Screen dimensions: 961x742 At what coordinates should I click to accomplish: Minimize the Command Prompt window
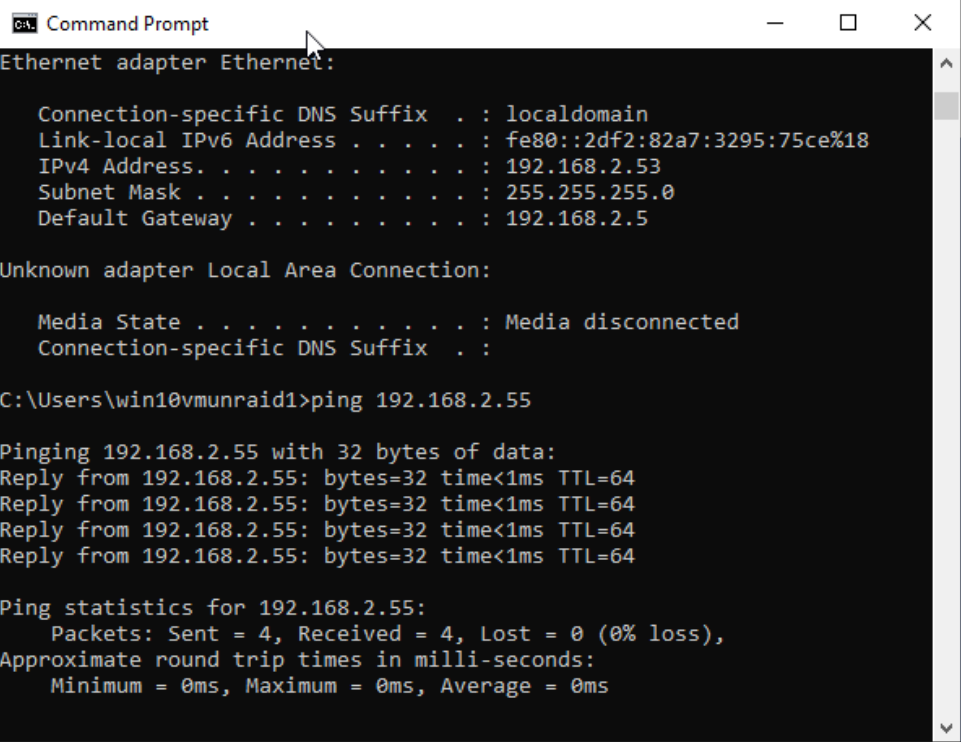tap(775, 23)
